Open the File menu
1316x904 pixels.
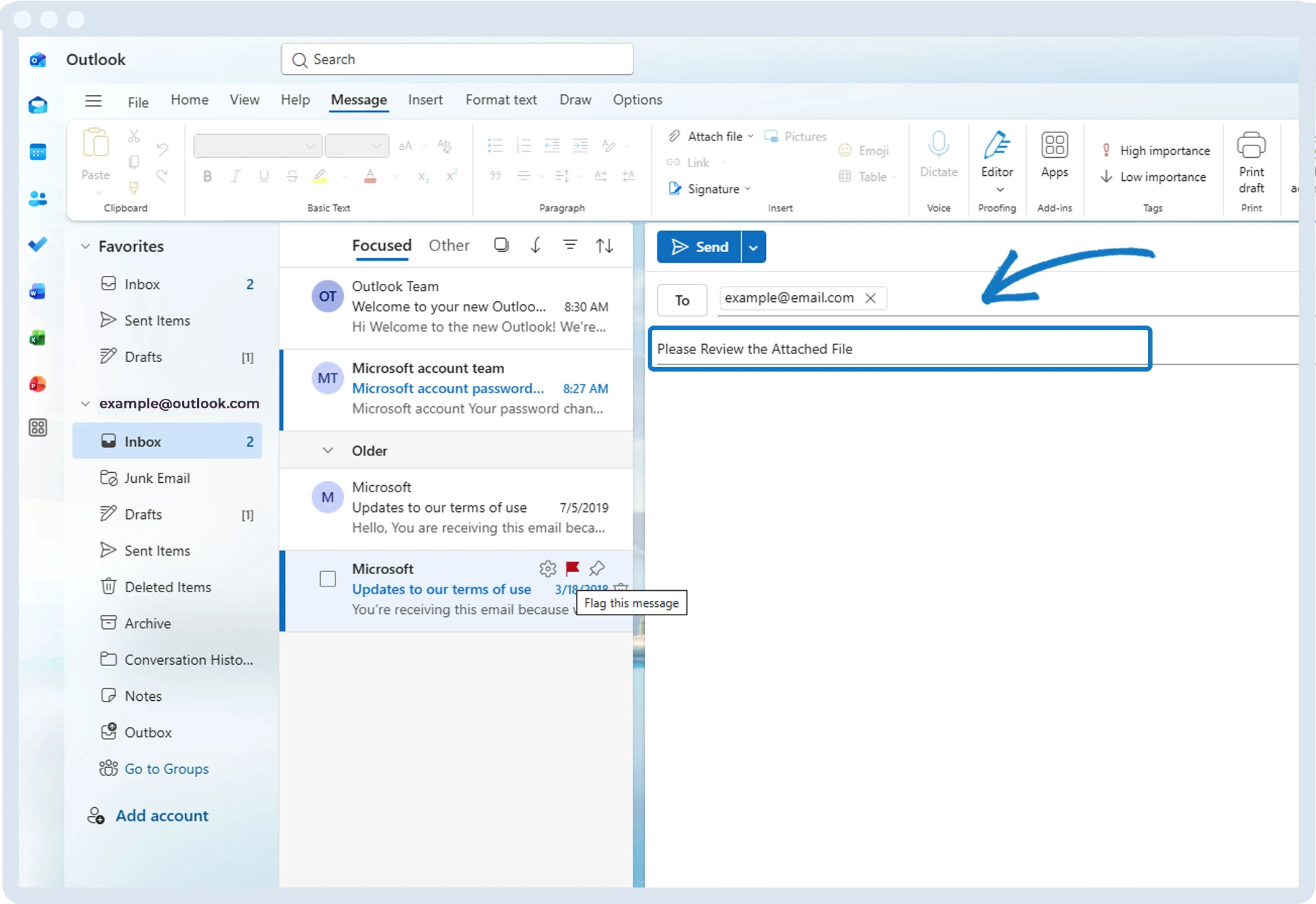[x=138, y=102]
